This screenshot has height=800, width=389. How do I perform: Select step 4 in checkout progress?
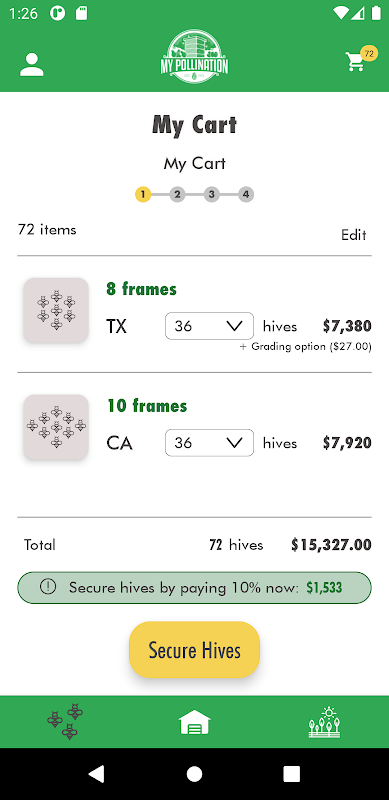click(x=246, y=194)
